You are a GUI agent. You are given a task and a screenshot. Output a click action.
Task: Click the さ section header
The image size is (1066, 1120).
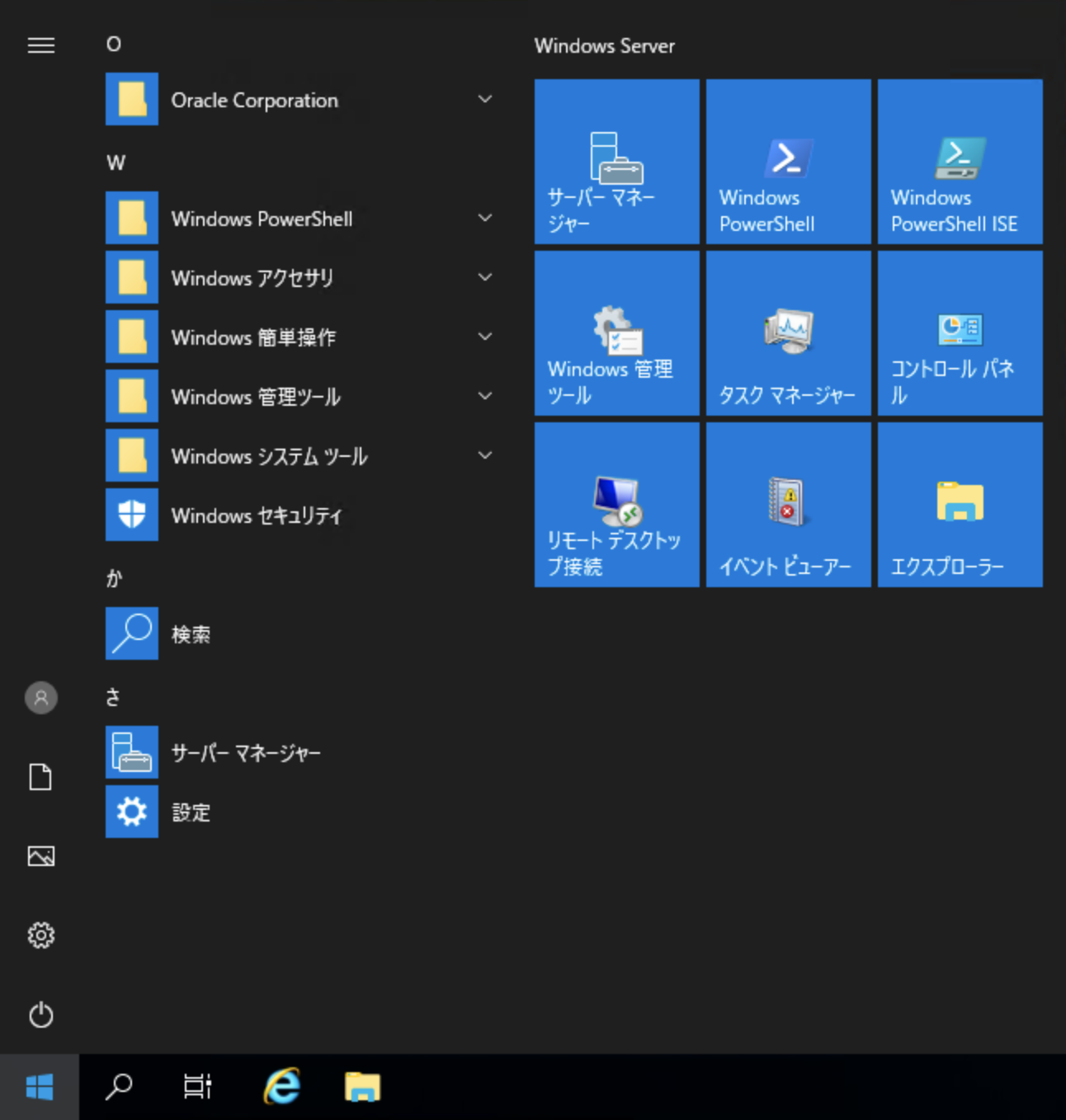coord(113,697)
